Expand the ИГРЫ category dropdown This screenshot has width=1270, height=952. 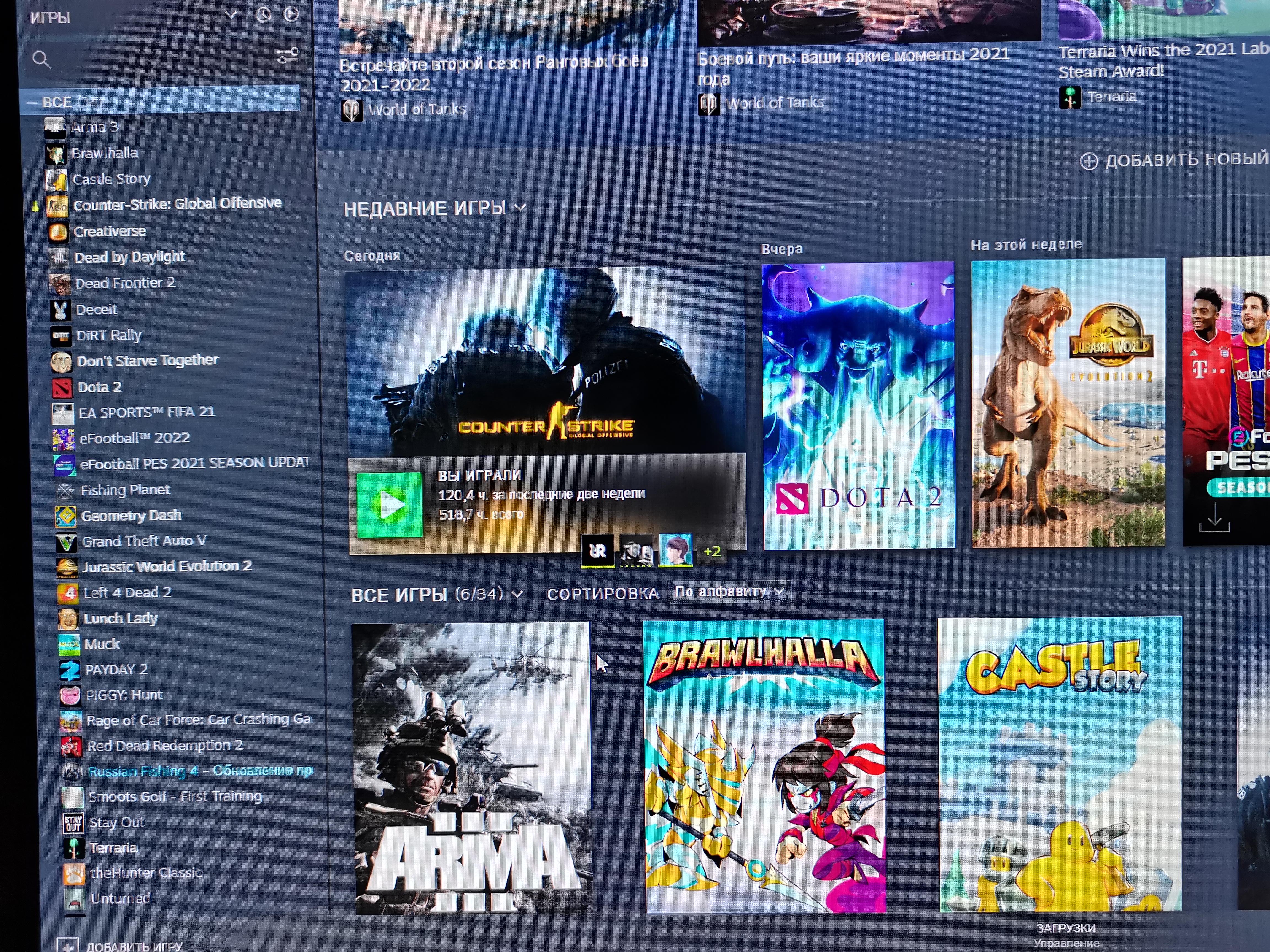tap(231, 14)
